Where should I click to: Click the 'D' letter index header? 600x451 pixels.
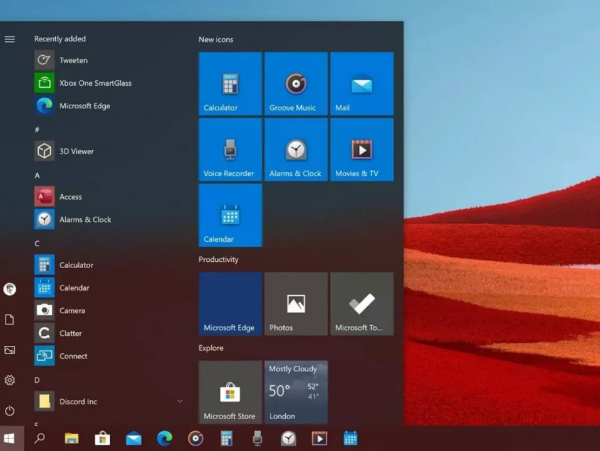(37, 380)
